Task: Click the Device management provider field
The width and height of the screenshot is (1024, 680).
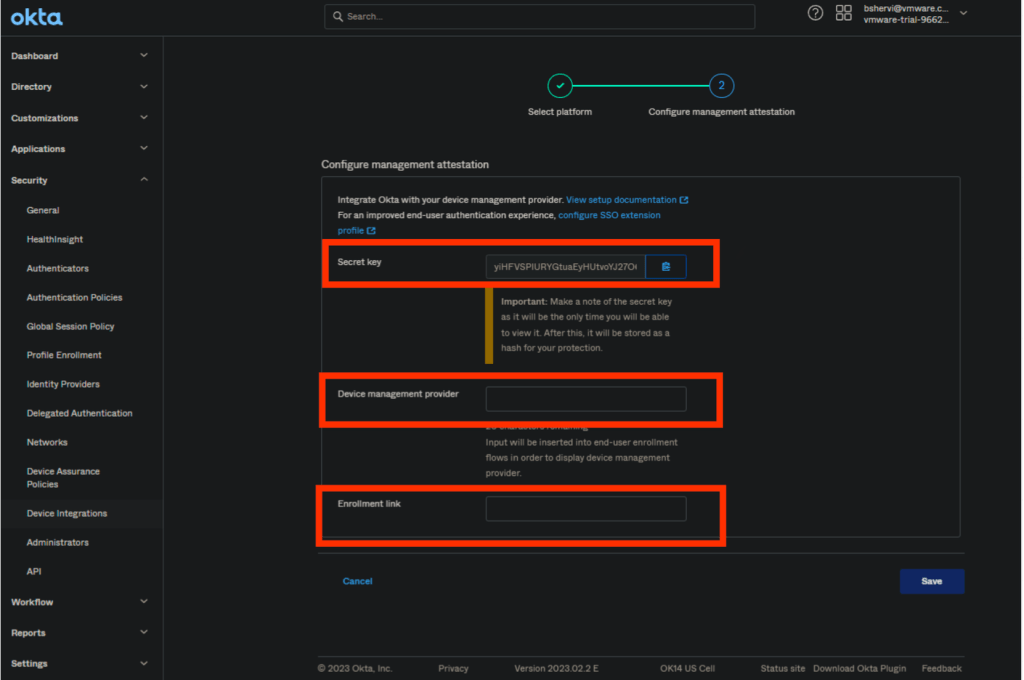Action: [586, 399]
